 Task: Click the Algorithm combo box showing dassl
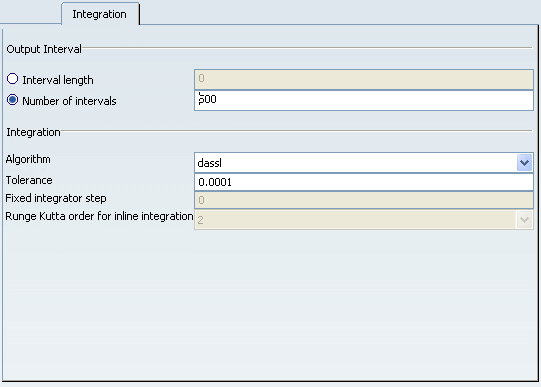364,162
